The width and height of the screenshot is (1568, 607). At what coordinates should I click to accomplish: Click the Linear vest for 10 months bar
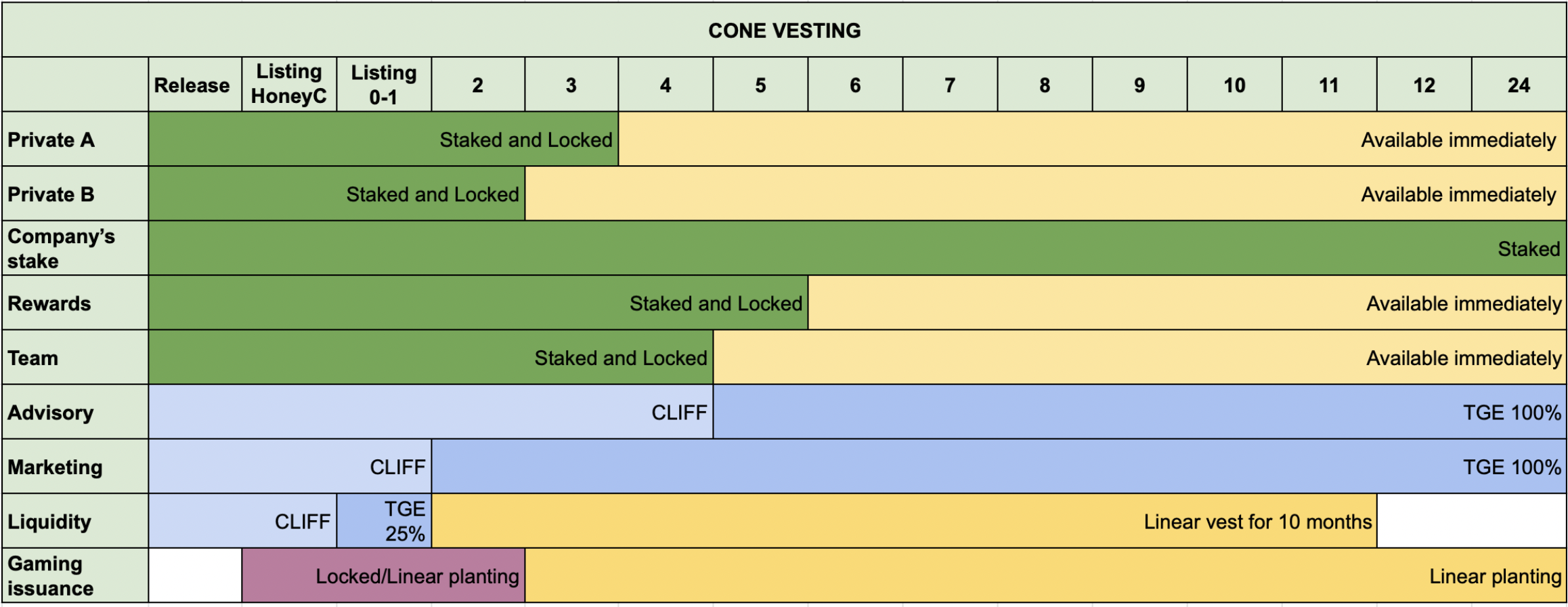(904, 522)
